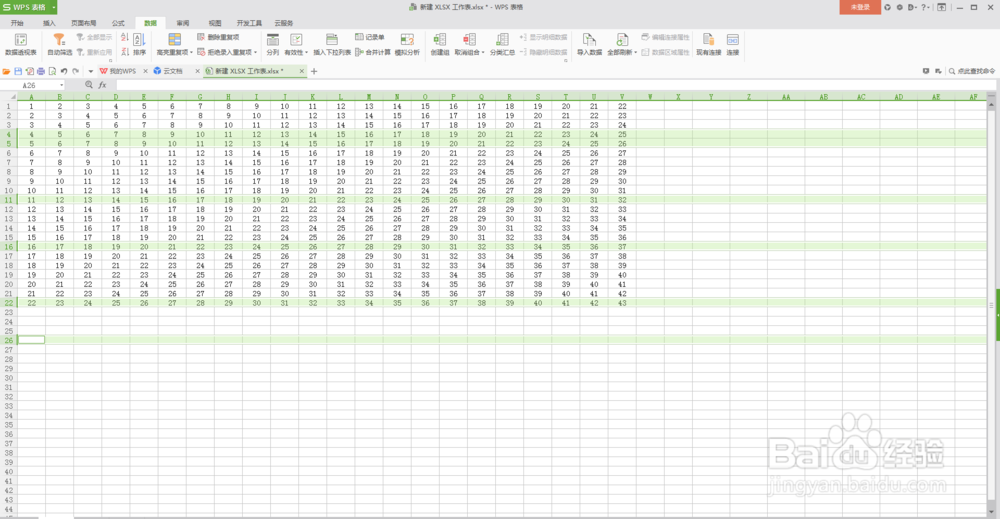Open 连接 connections tool
The width and height of the screenshot is (1000, 519).
(x=733, y=44)
